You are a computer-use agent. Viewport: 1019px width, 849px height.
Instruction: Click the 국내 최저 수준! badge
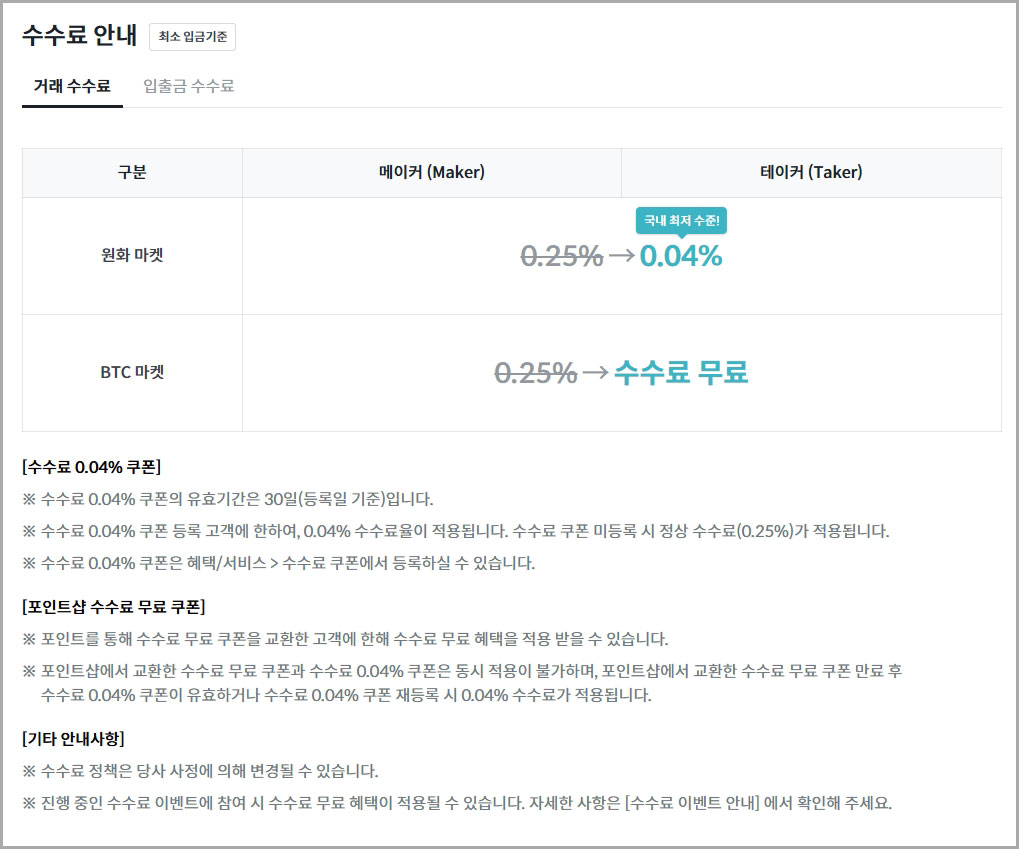point(683,221)
